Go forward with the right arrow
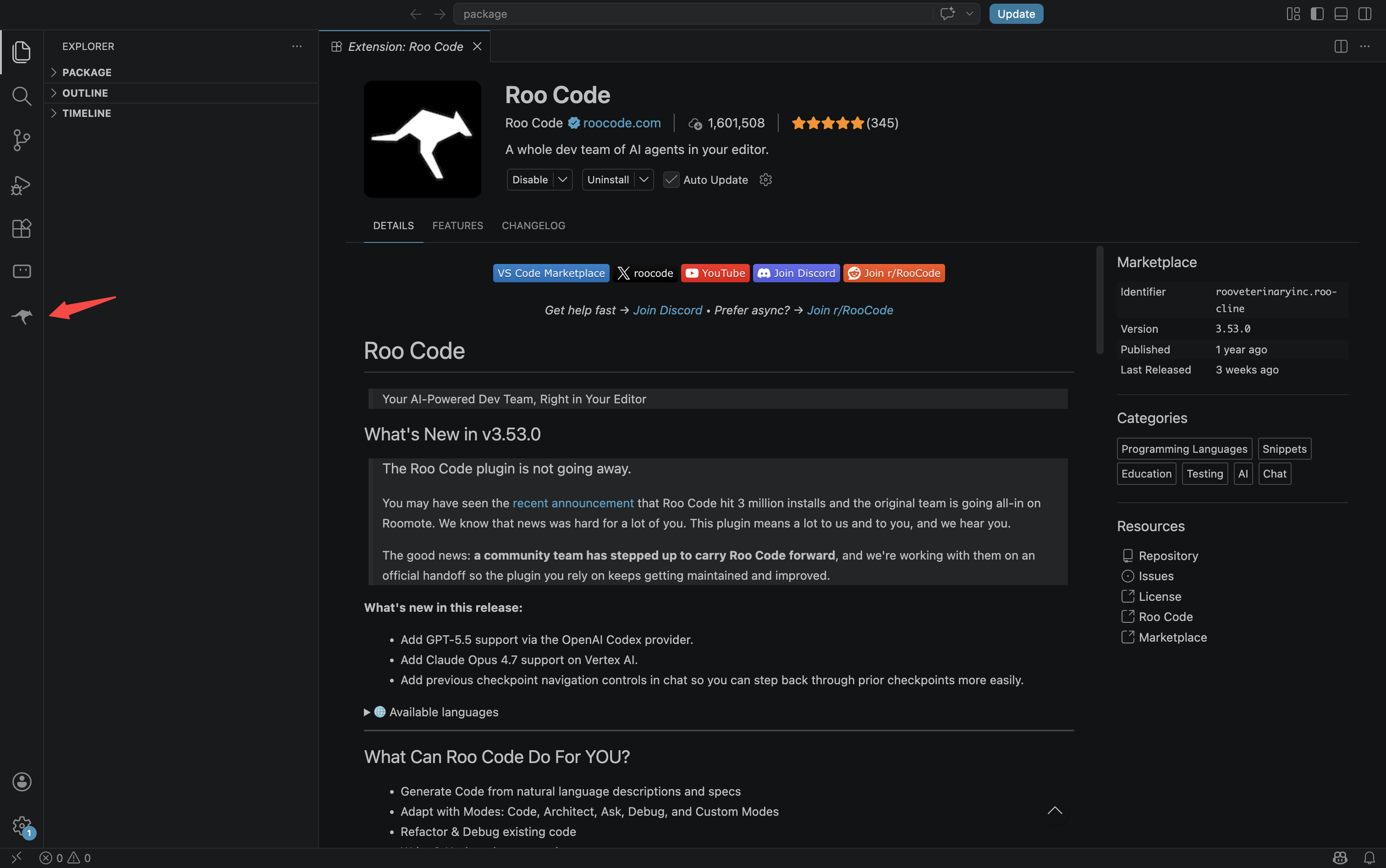The width and height of the screenshot is (1386, 868). coord(440,14)
